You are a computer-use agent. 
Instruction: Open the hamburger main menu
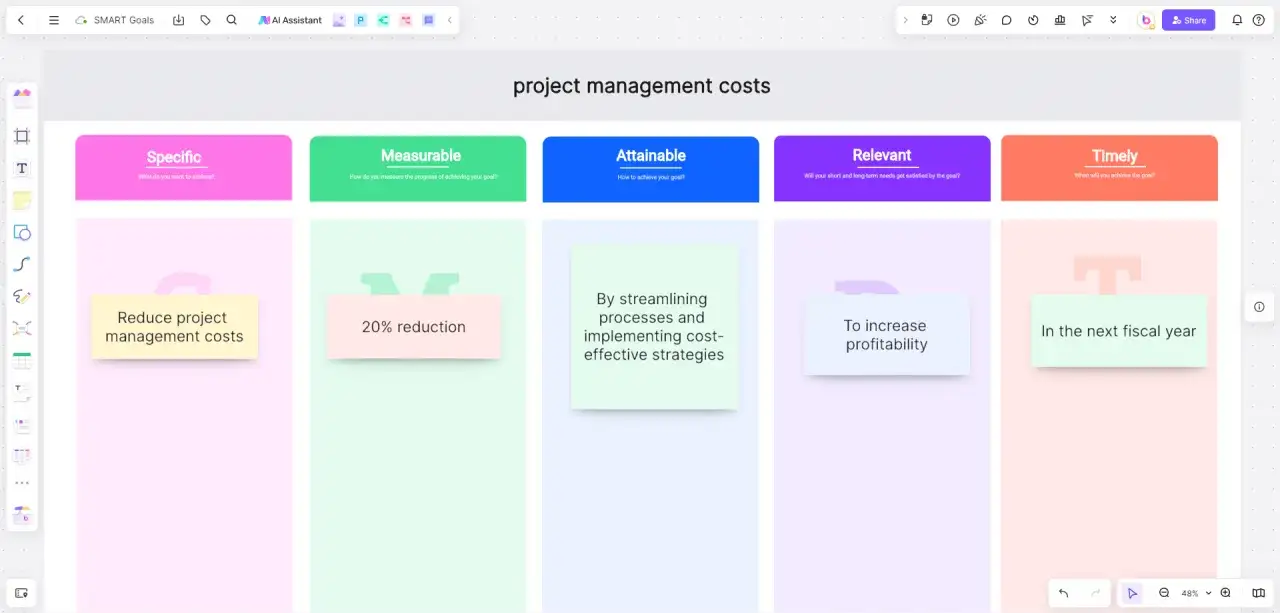pos(54,20)
